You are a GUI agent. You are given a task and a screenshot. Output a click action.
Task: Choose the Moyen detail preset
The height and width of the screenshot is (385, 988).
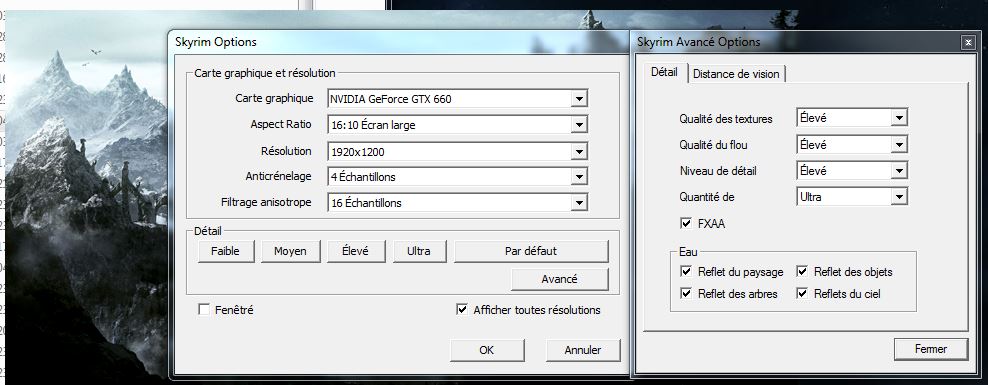290,251
